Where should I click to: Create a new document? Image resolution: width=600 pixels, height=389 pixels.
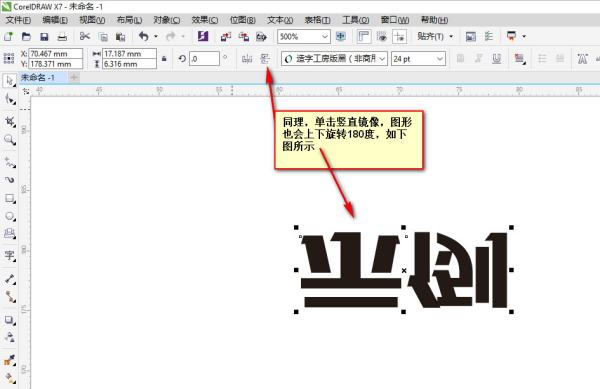[x=8, y=37]
